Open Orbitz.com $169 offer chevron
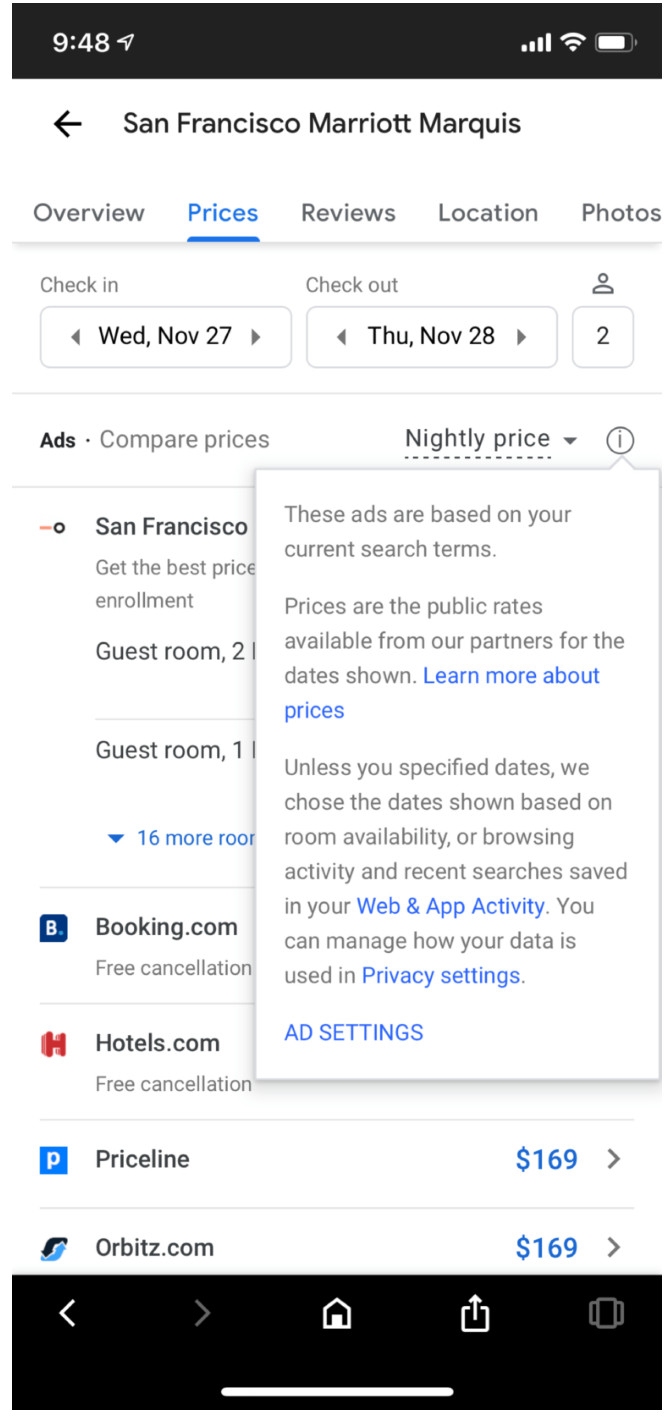The height and width of the screenshot is (1416, 668). (x=614, y=1247)
